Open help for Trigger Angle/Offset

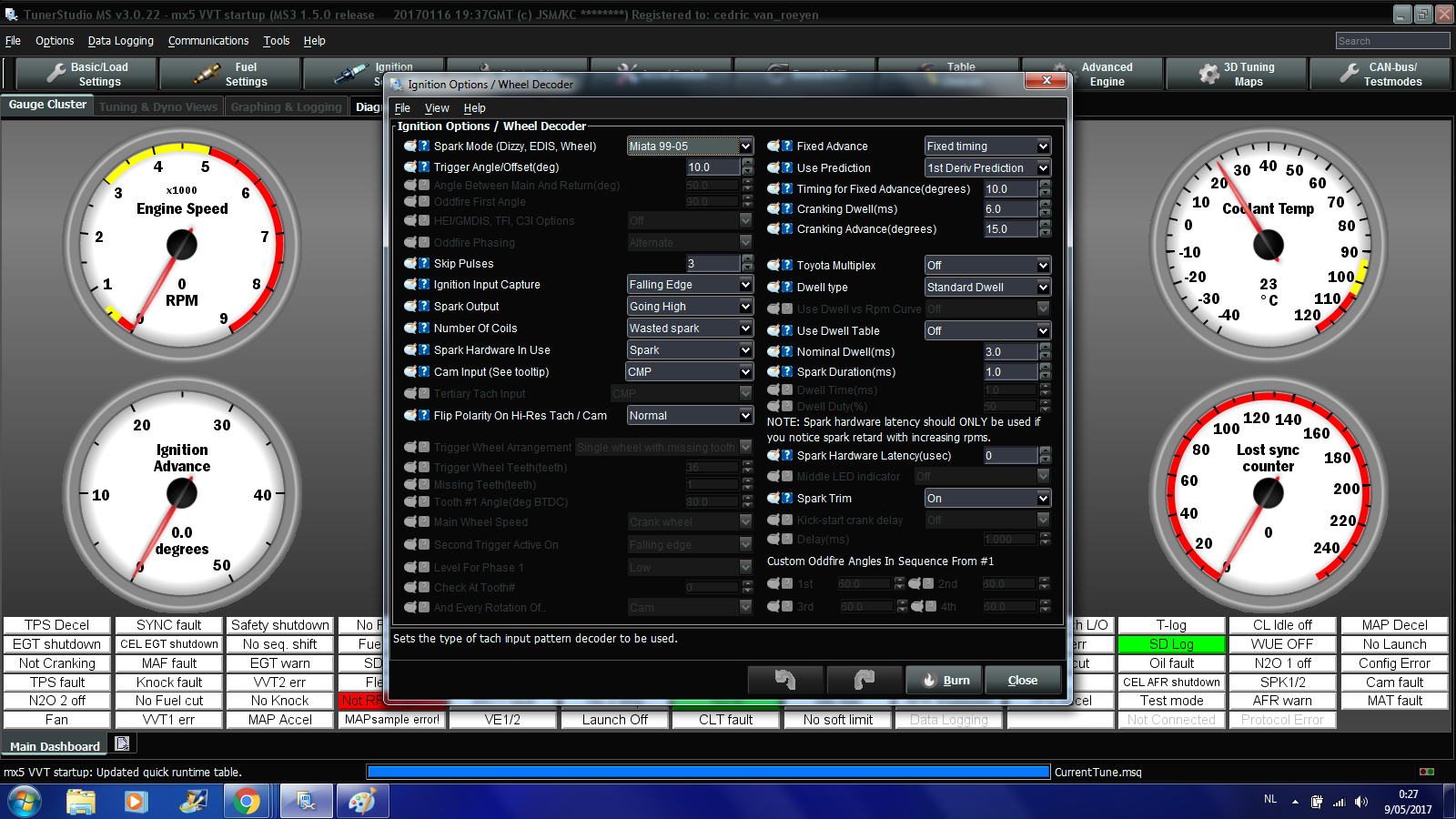424,167
